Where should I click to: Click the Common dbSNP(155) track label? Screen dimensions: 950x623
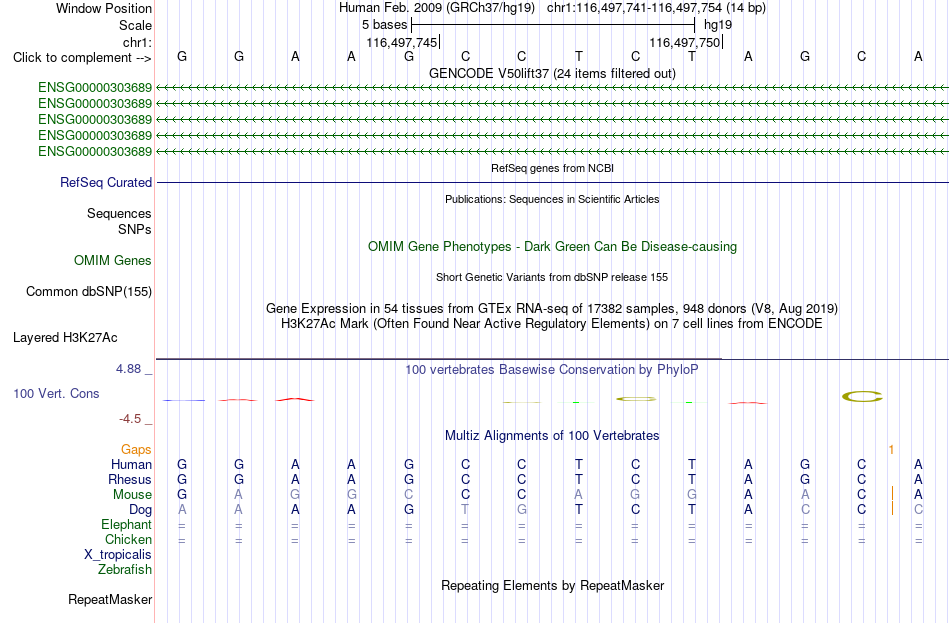point(88,292)
